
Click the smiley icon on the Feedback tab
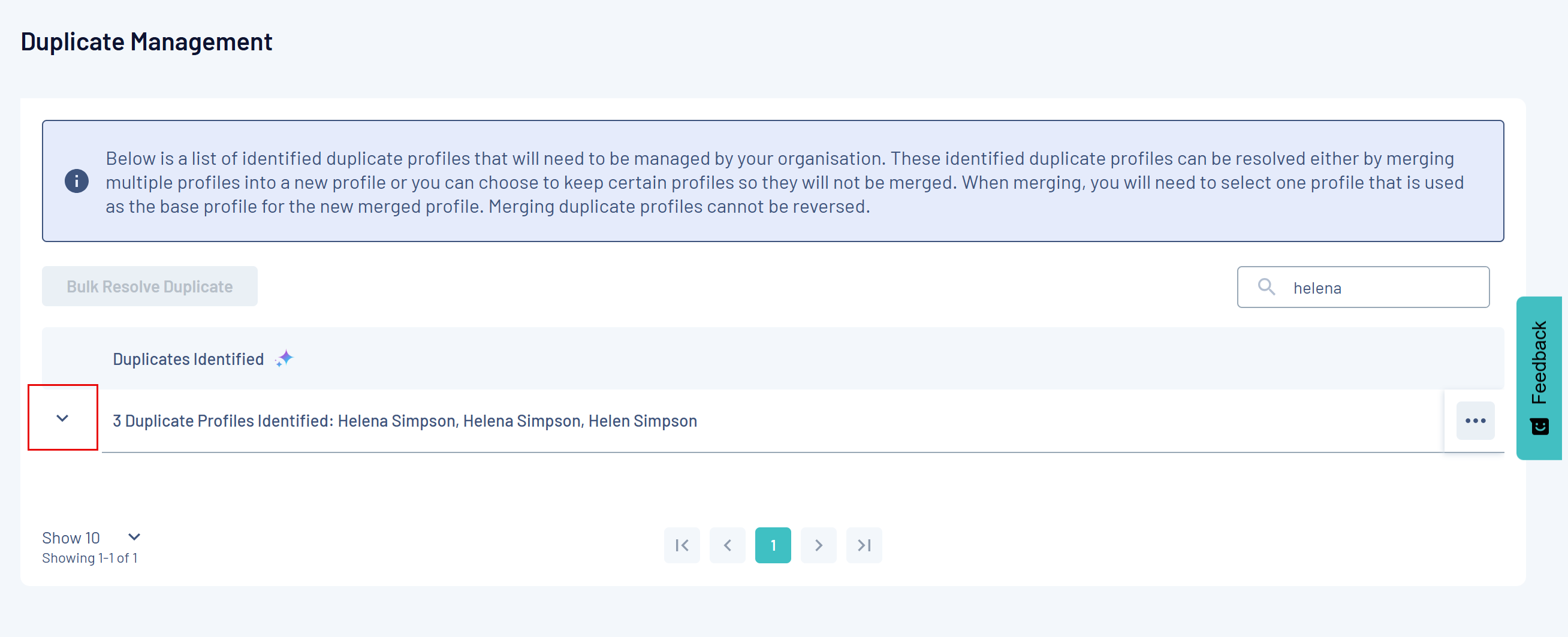coord(1539,426)
